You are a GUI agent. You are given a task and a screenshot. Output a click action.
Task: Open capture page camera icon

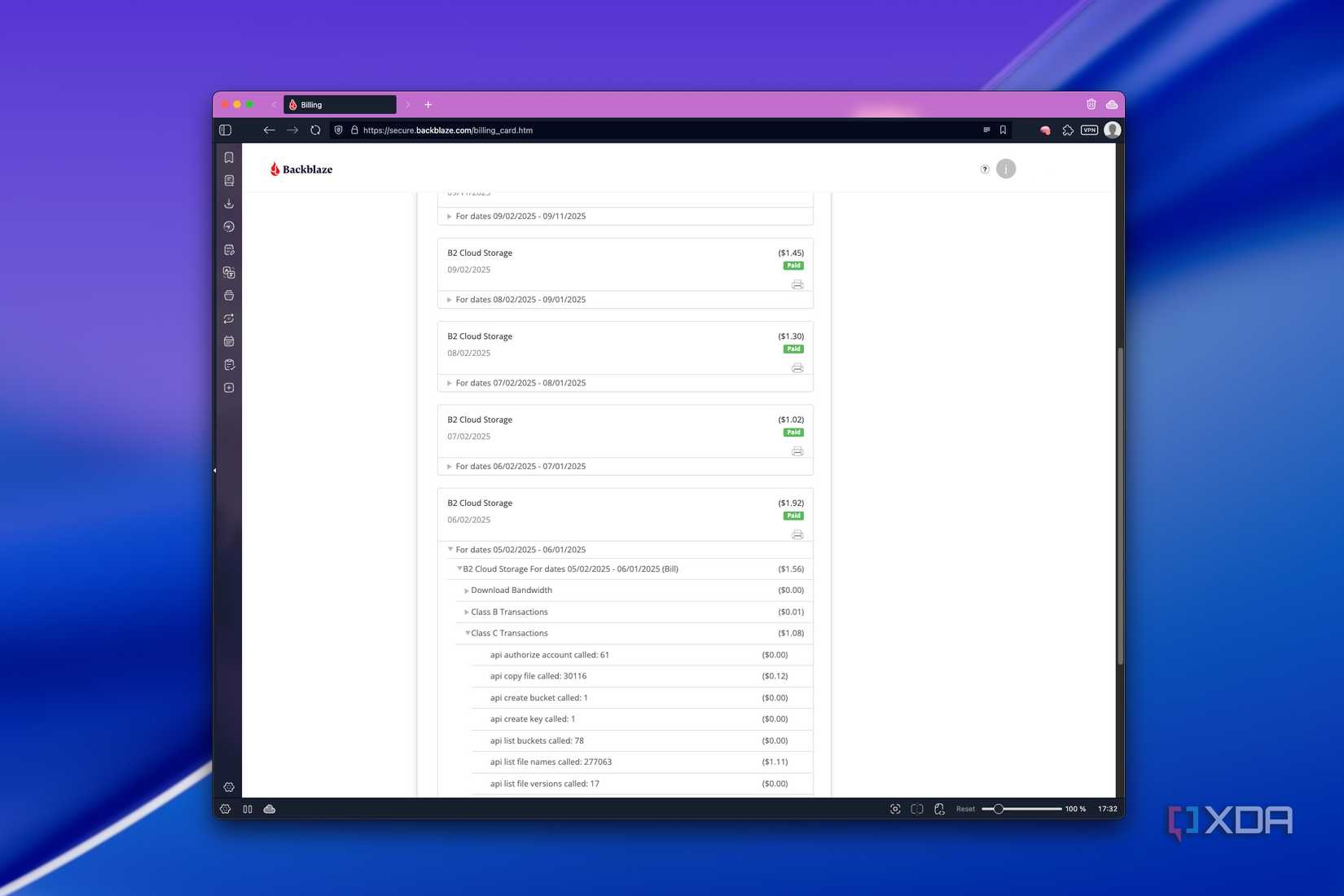click(895, 809)
